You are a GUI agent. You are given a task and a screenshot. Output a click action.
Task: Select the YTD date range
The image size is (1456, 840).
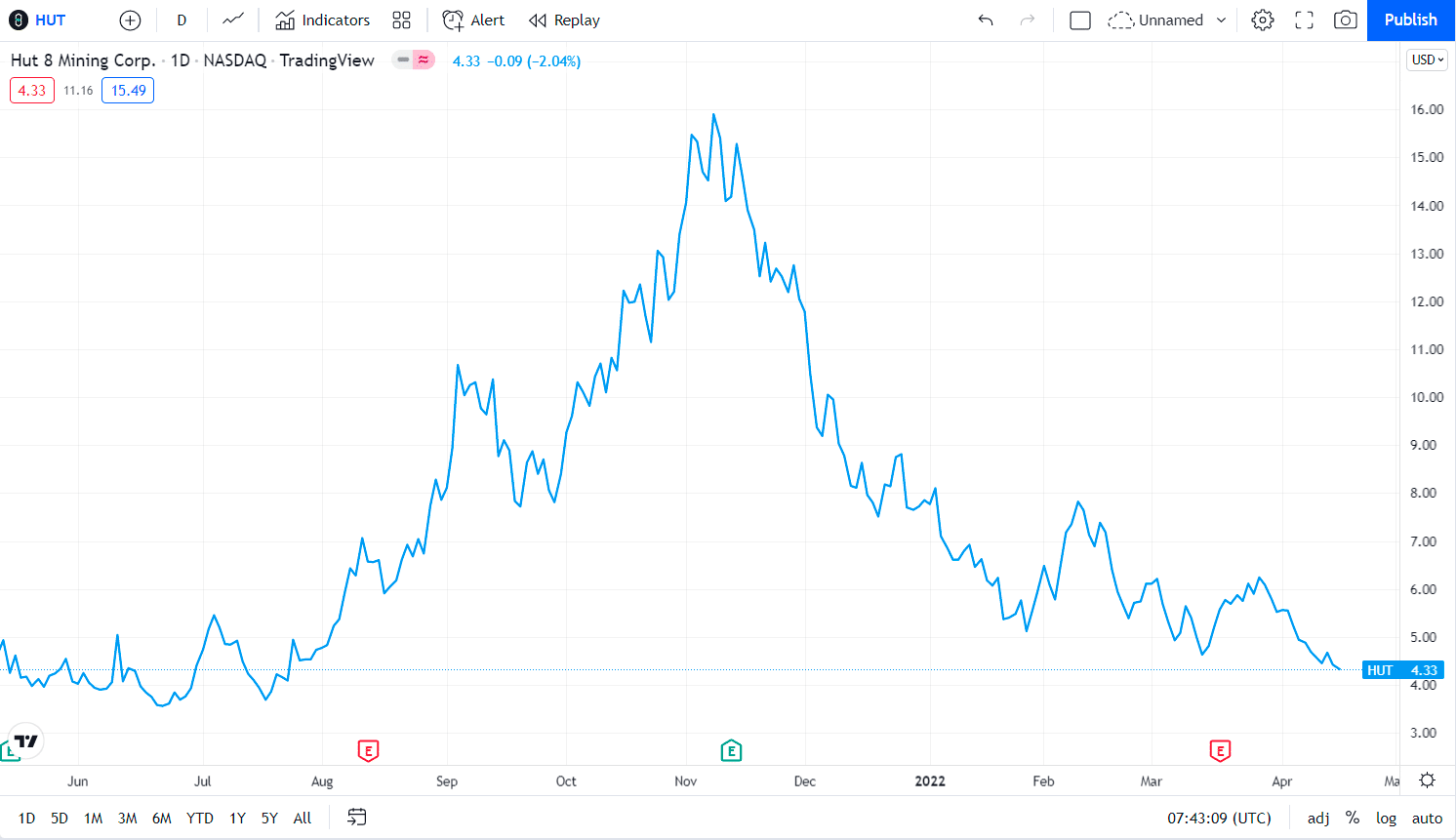click(200, 818)
